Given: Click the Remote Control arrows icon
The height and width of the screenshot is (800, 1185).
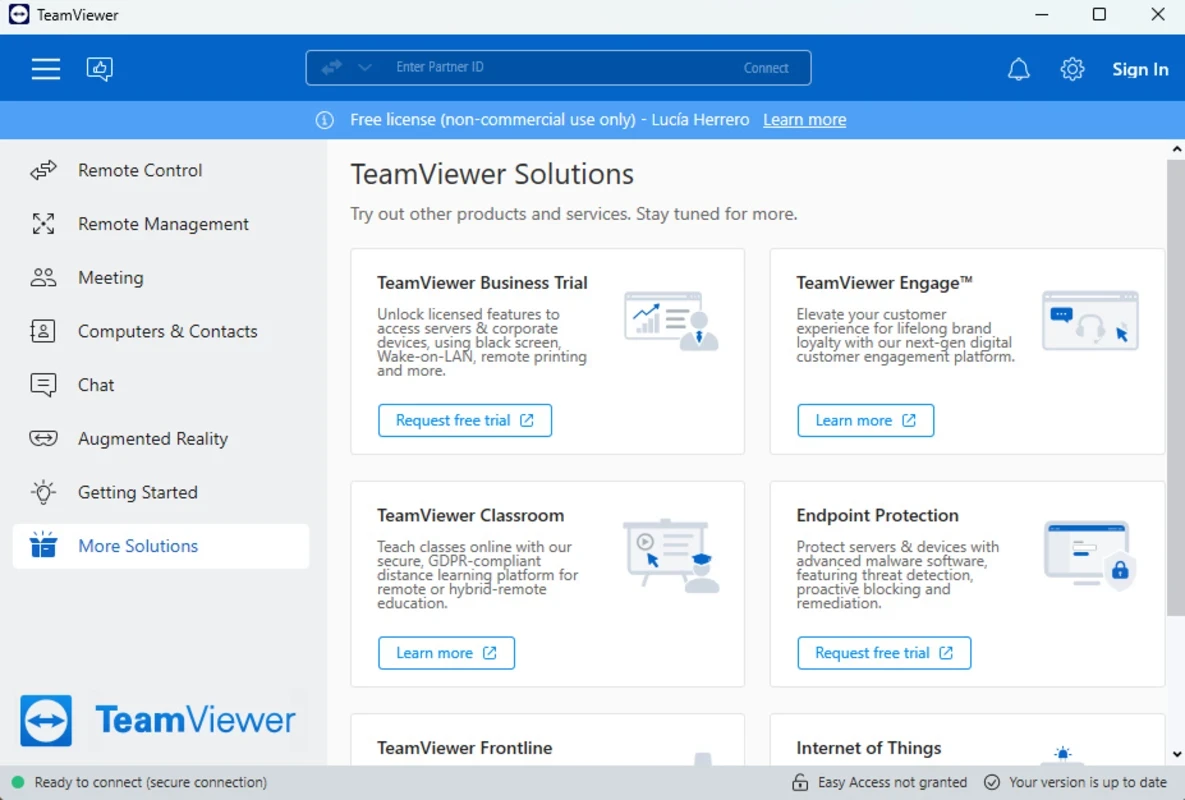Looking at the screenshot, I should pyautogui.click(x=43, y=171).
